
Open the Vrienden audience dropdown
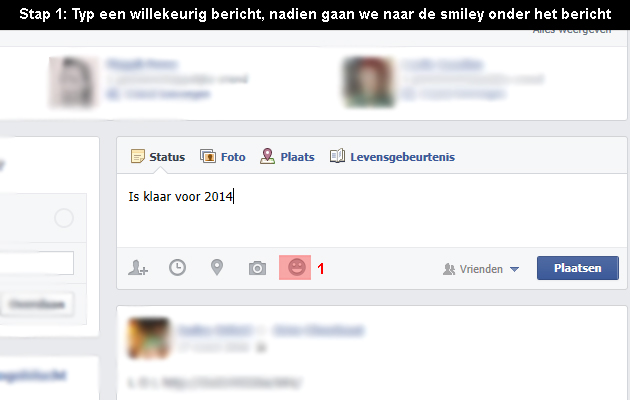click(481, 269)
